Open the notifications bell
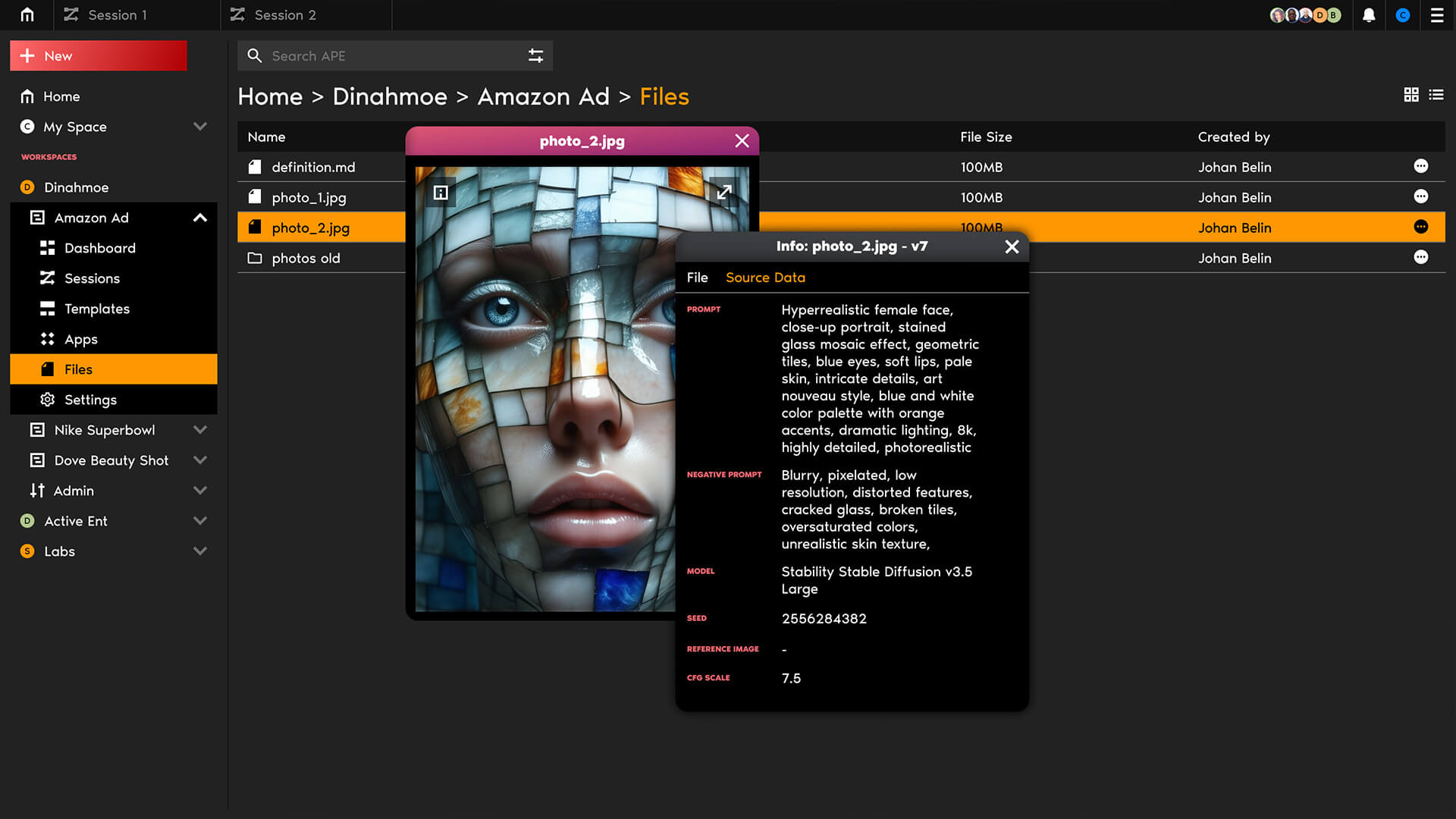This screenshot has width=1456, height=819. coord(1369,15)
